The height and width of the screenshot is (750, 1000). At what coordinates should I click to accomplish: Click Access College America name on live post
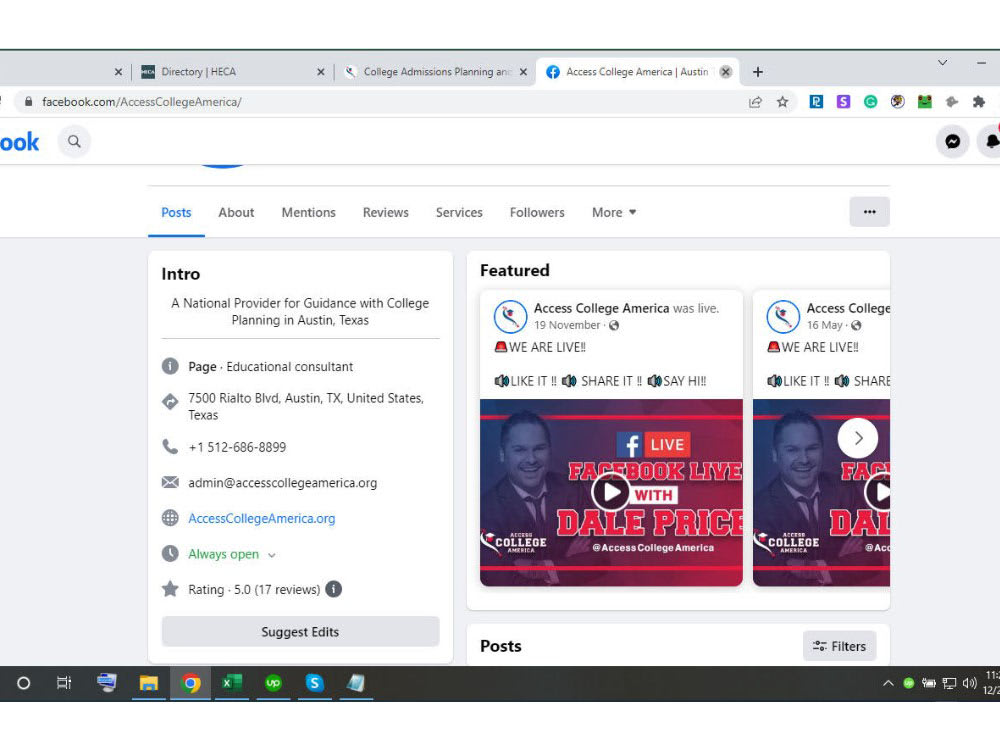(x=601, y=308)
